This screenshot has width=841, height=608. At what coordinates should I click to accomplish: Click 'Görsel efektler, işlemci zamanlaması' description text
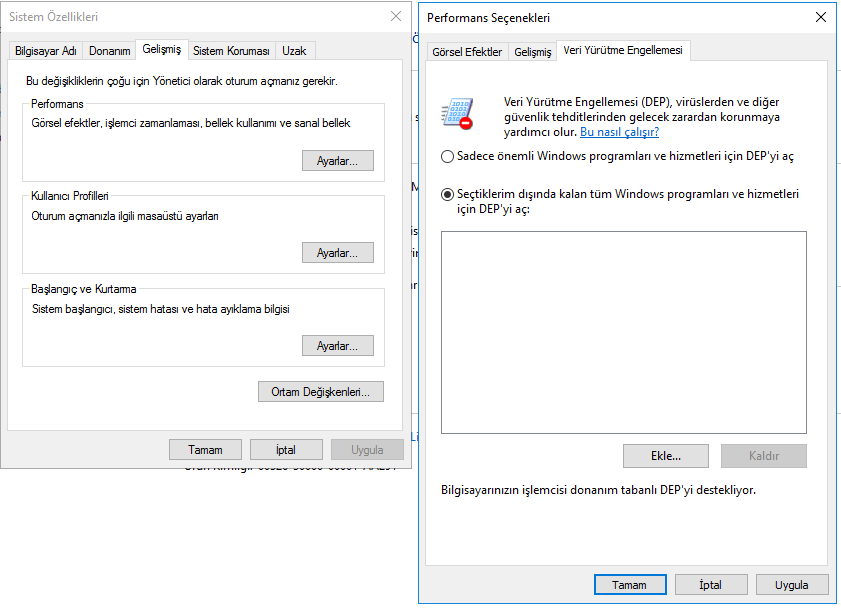191,123
